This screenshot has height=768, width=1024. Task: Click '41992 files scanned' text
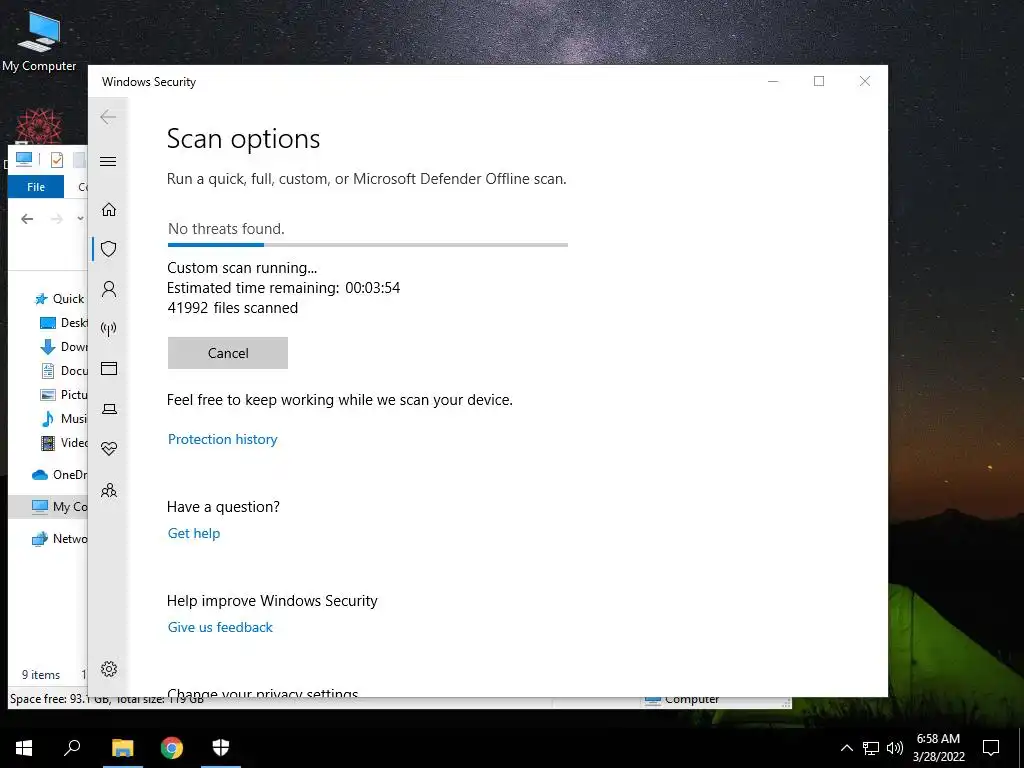point(232,308)
